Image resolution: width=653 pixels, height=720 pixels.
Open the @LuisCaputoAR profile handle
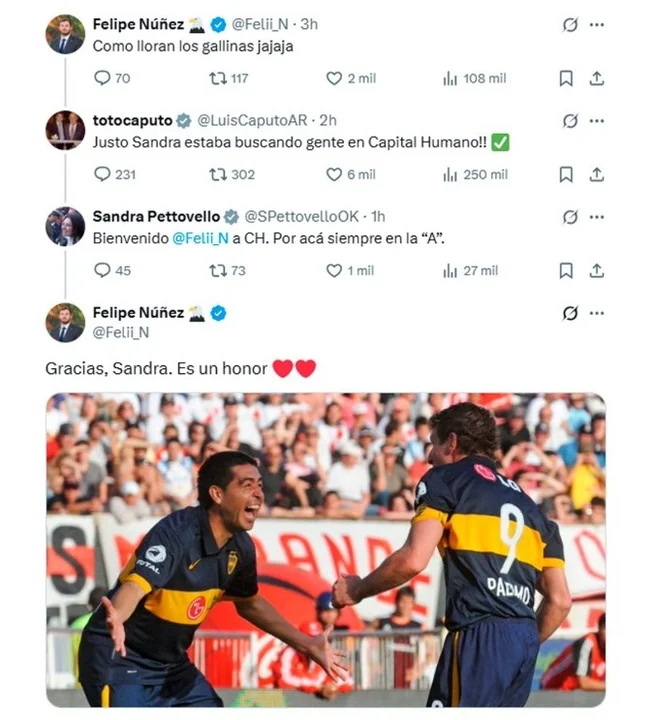254,121
